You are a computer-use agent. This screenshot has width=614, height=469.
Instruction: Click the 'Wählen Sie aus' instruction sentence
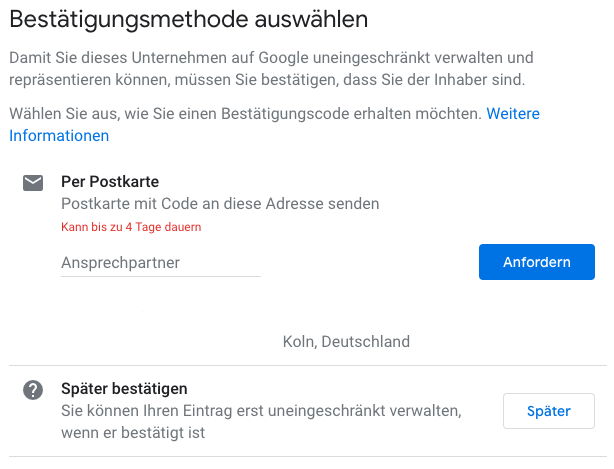click(x=246, y=114)
